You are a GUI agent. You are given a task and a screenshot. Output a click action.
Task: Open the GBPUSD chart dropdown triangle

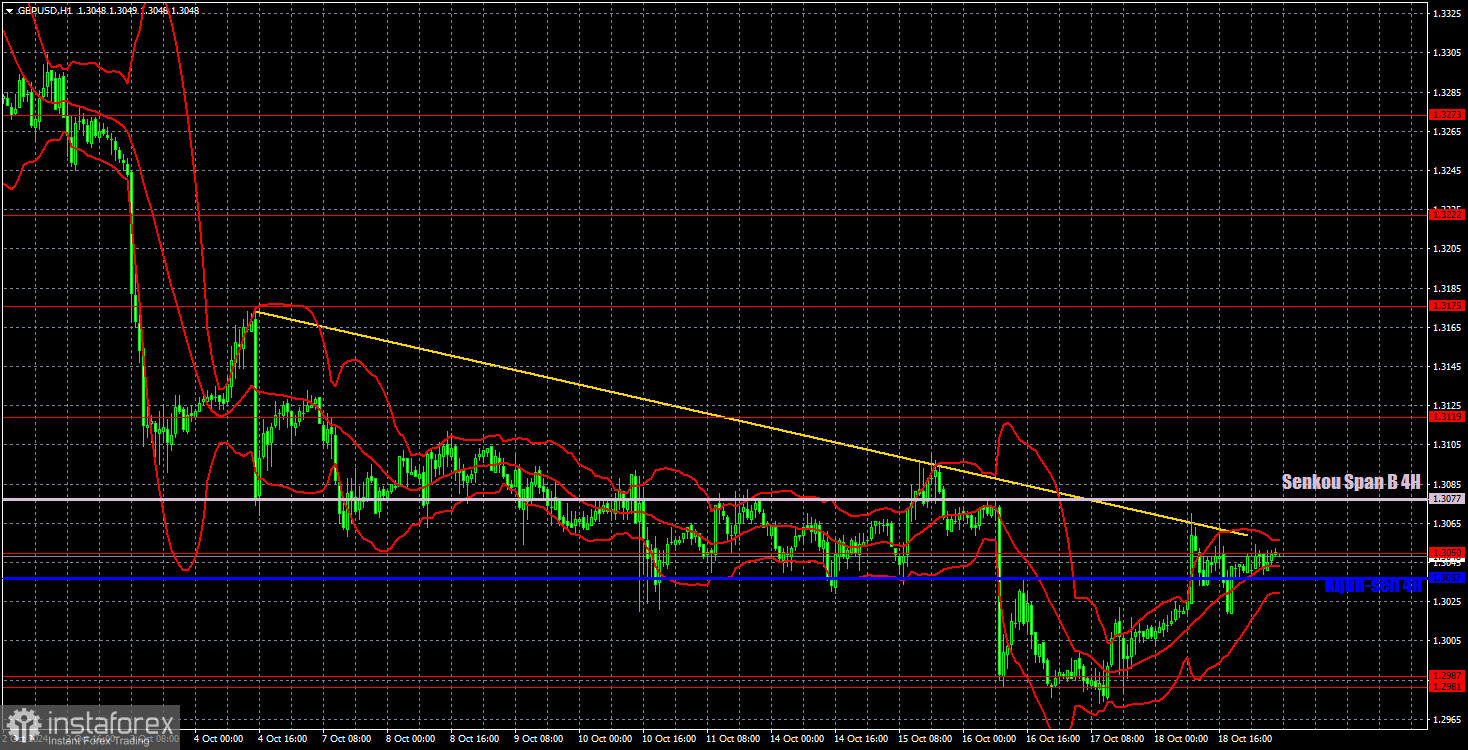9,10
